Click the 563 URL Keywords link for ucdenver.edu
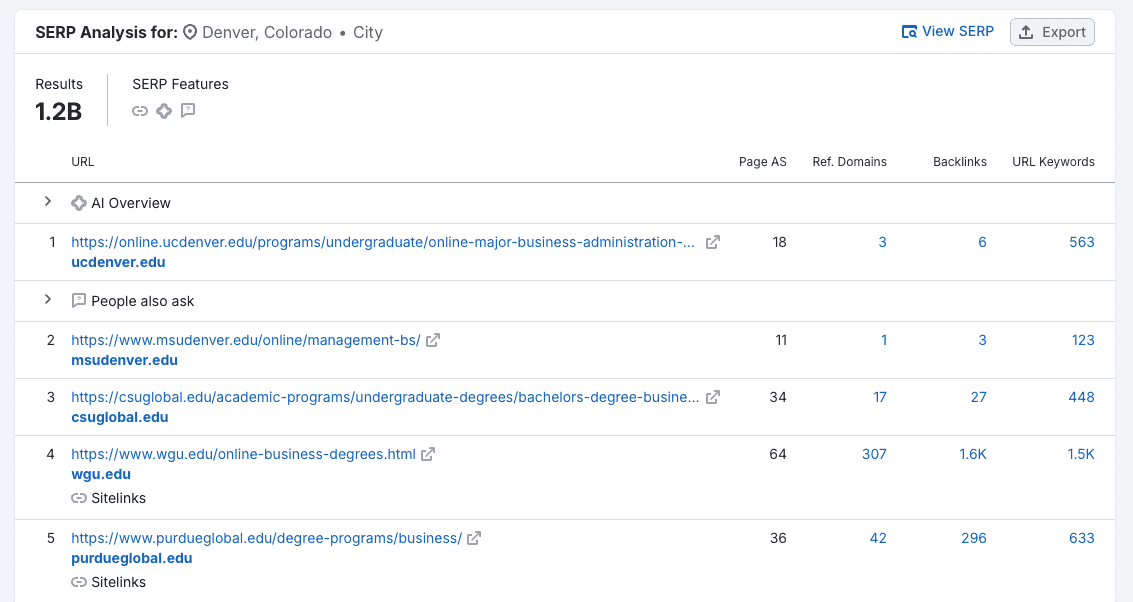The width and height of the screenshot is (1133, 602). pyautogui.click(x=1082, y=242)
